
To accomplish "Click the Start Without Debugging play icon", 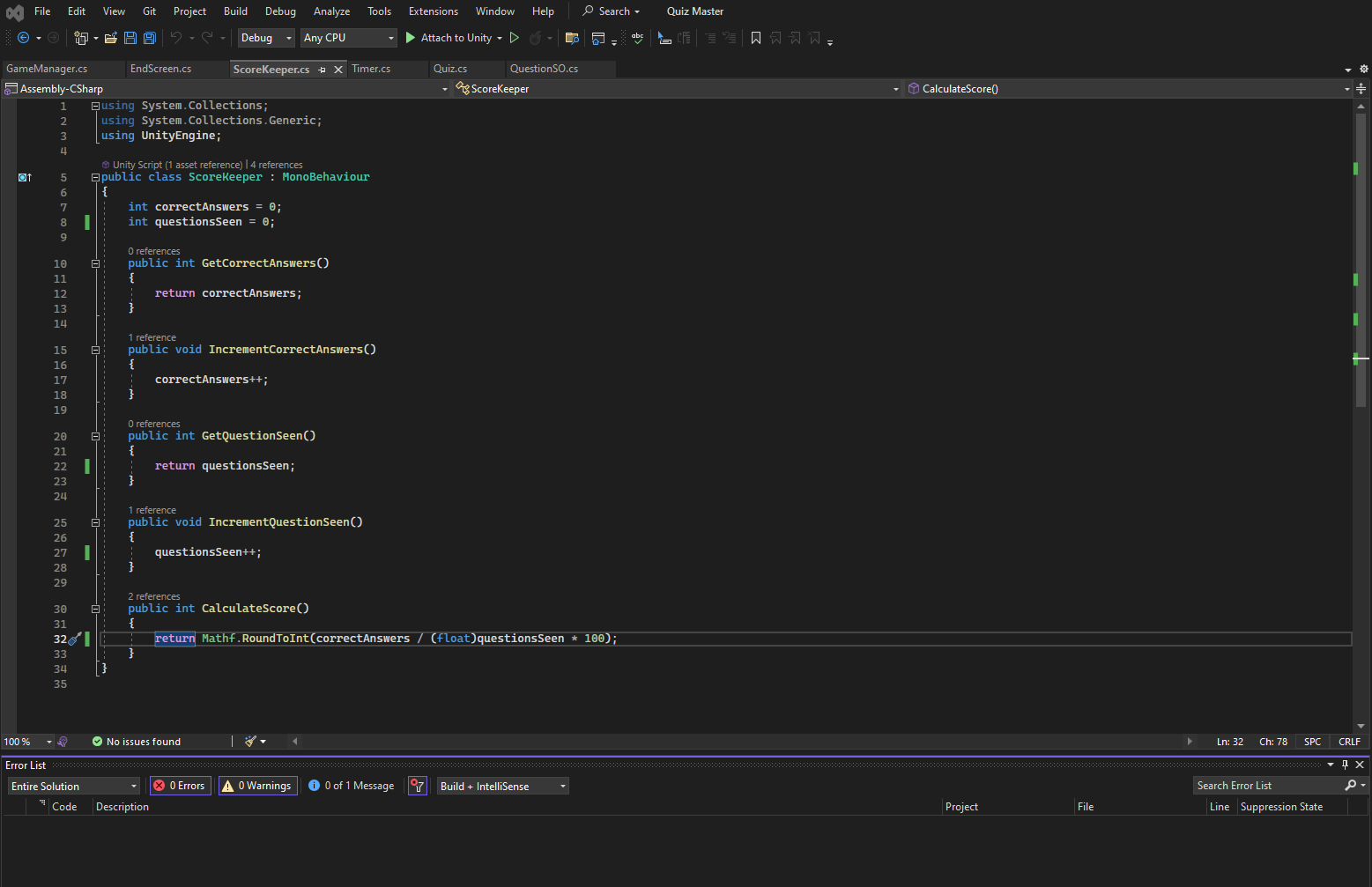I will pos(515,38).
